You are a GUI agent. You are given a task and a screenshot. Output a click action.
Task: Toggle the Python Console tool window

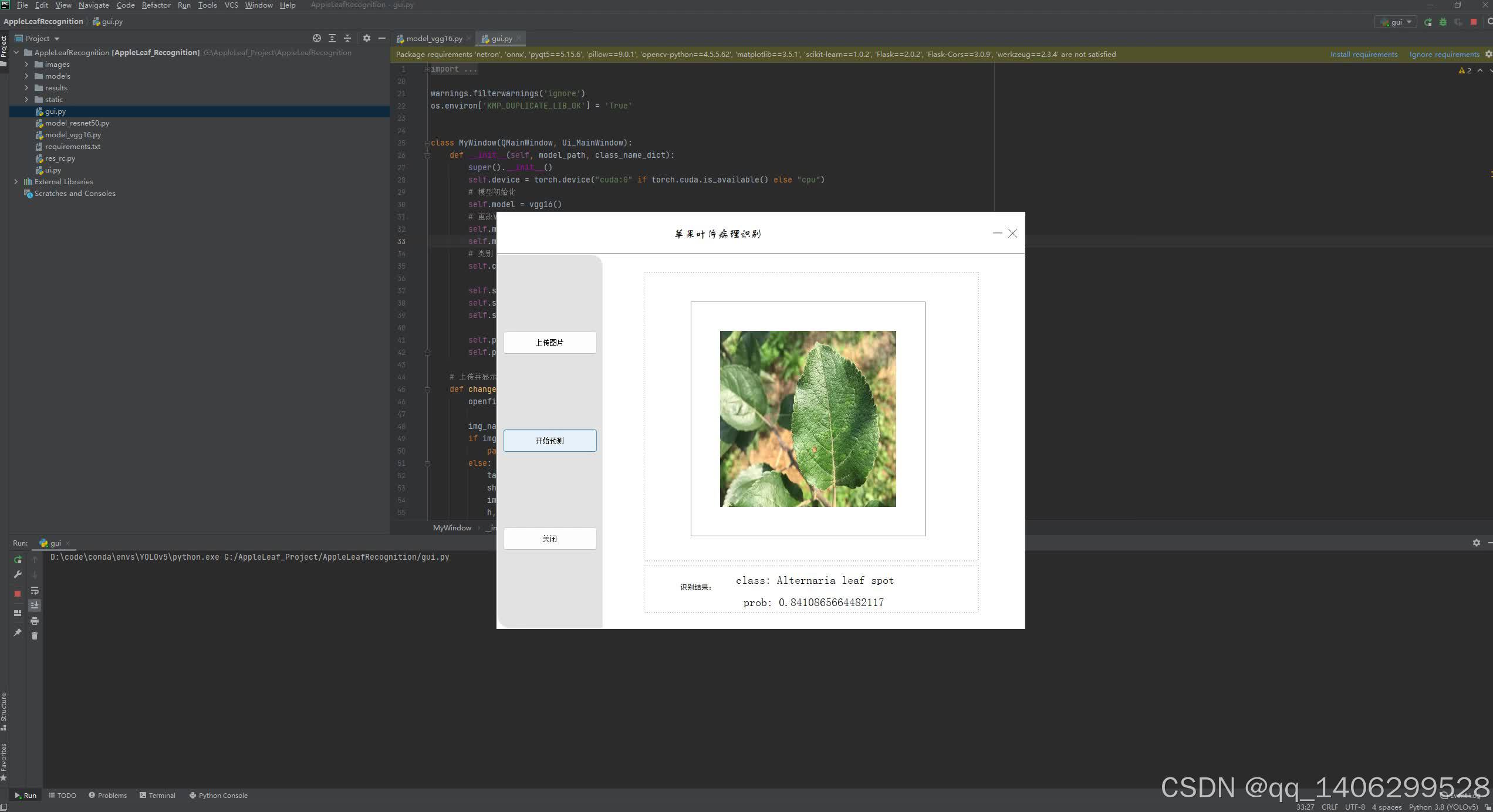[x=218, y=796]
